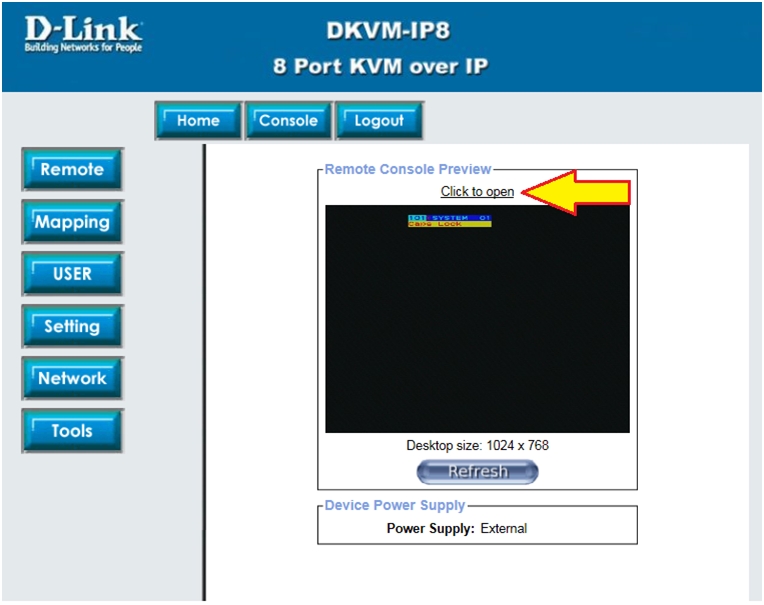
Task: Go to the Home page button
Action: (x=197, y=121)
